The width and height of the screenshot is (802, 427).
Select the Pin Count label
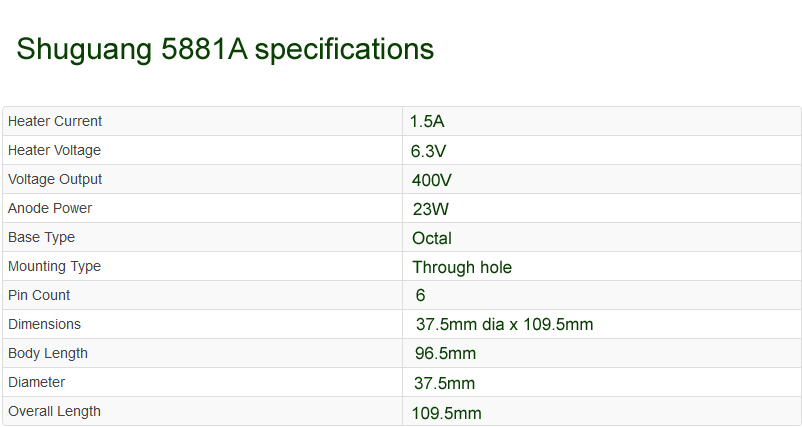pos(39,295)
